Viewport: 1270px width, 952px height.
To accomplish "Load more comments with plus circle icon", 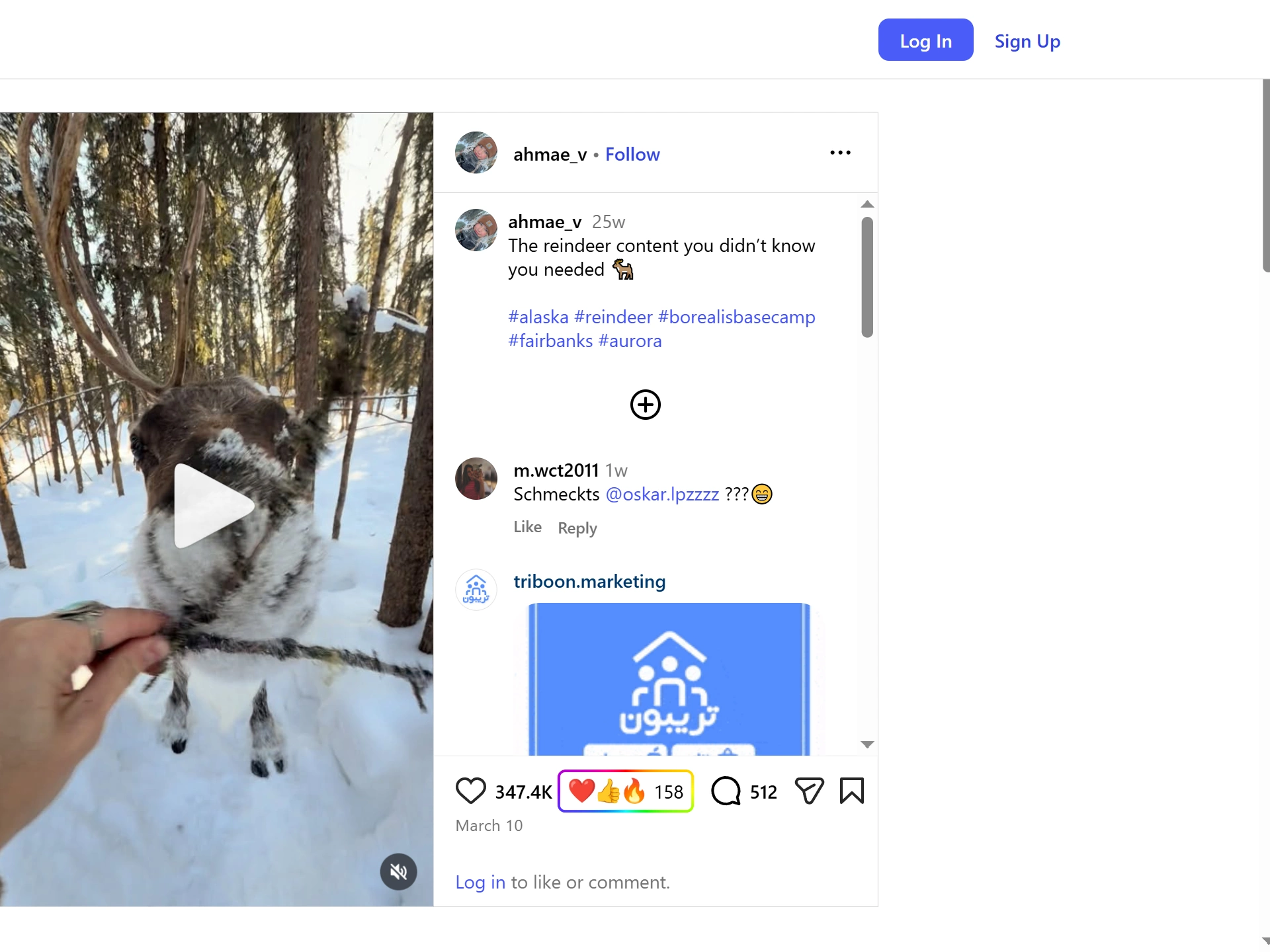I will click(646, 405).
